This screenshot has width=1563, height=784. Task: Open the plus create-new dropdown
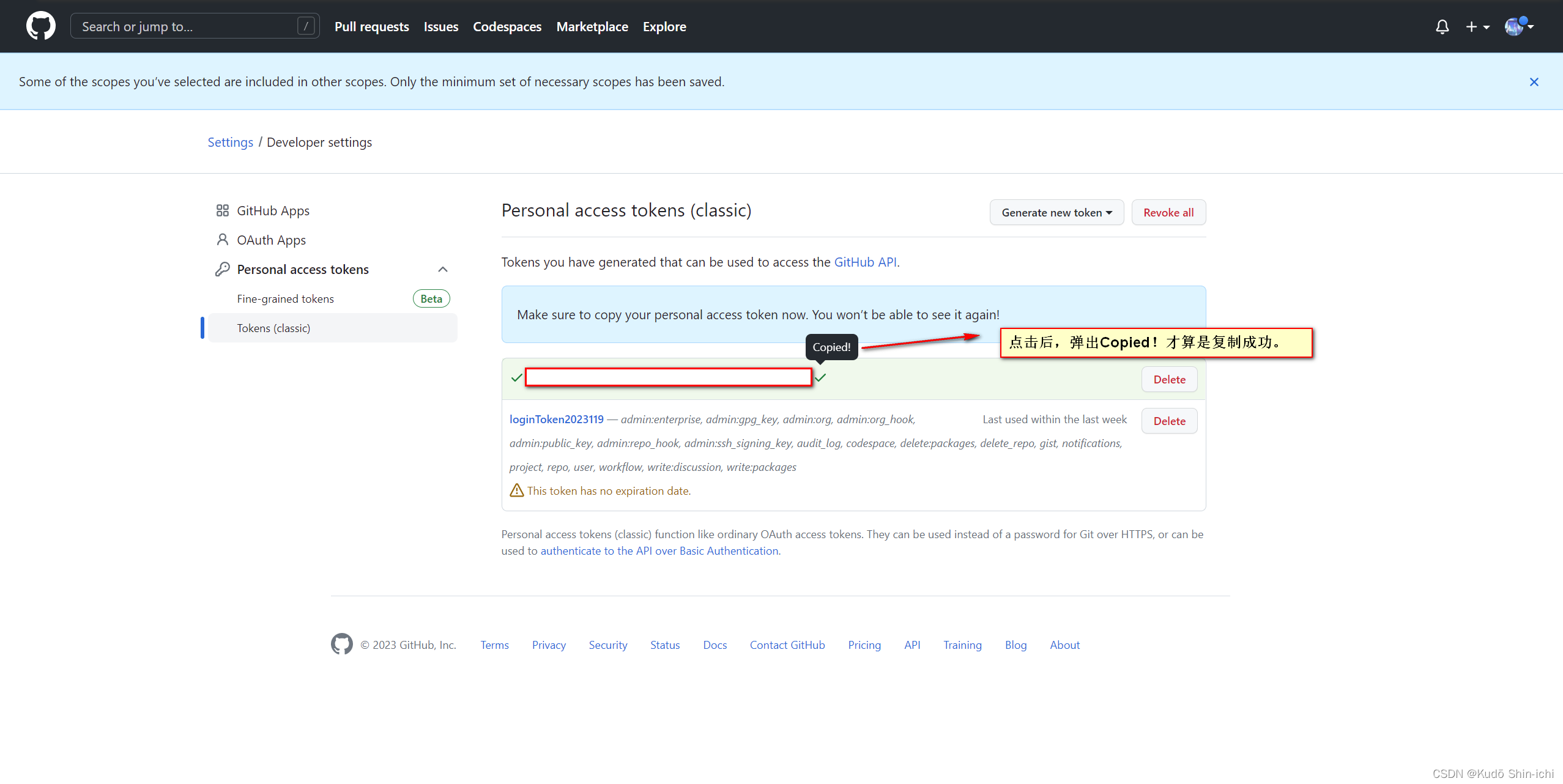coord(1477,27)
